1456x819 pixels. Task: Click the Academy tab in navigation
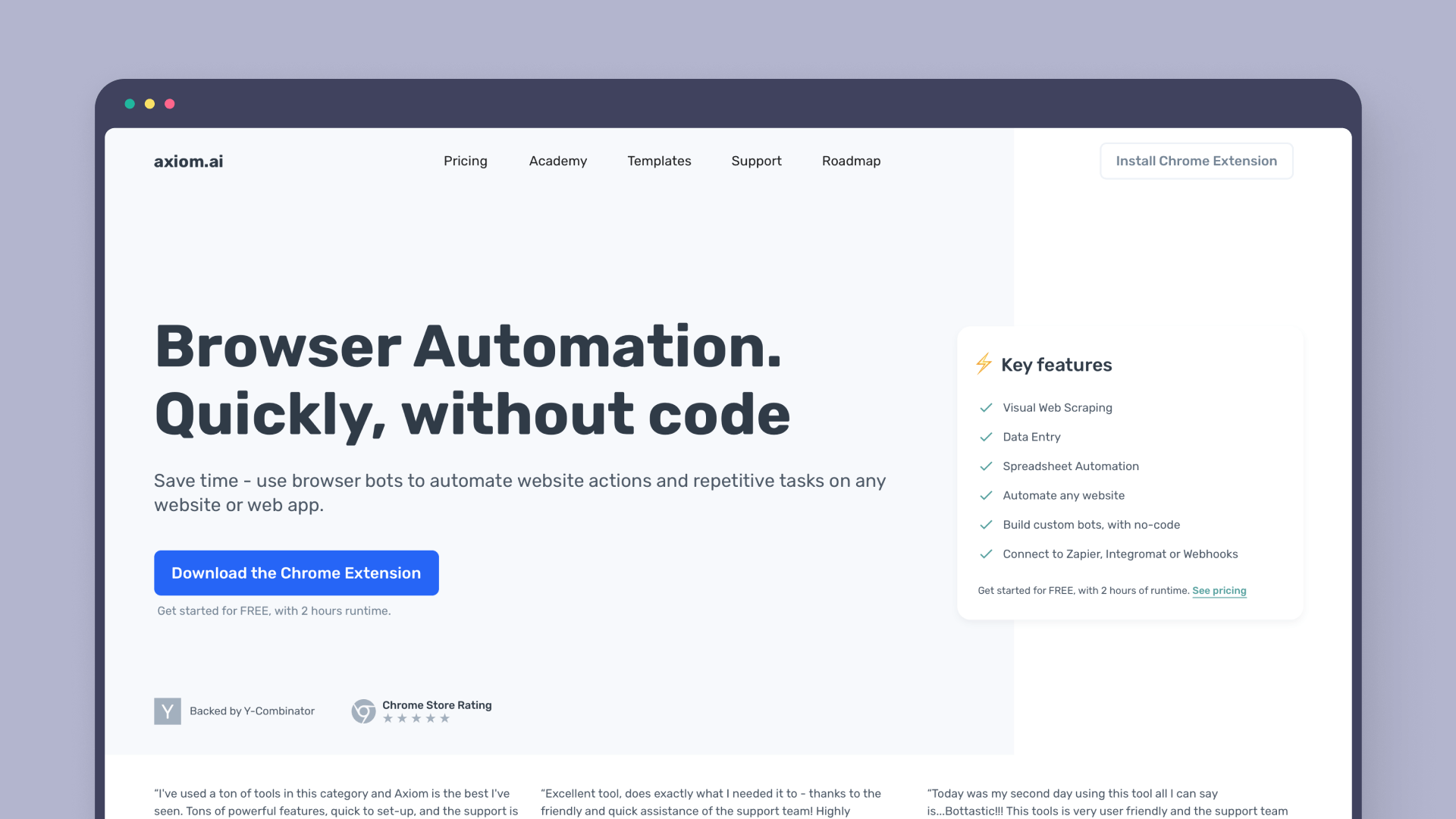point(557,161)
